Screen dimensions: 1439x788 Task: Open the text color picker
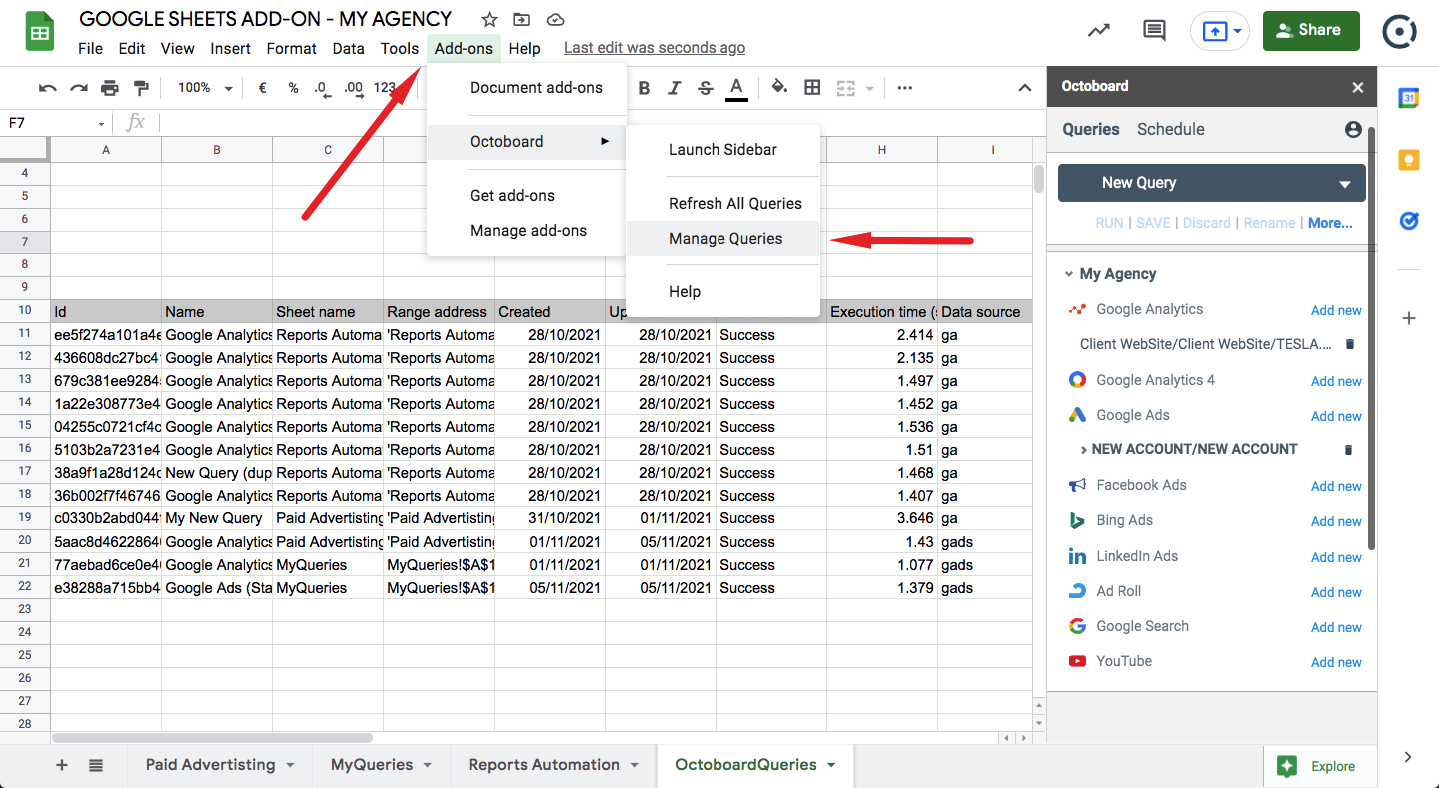737,88
